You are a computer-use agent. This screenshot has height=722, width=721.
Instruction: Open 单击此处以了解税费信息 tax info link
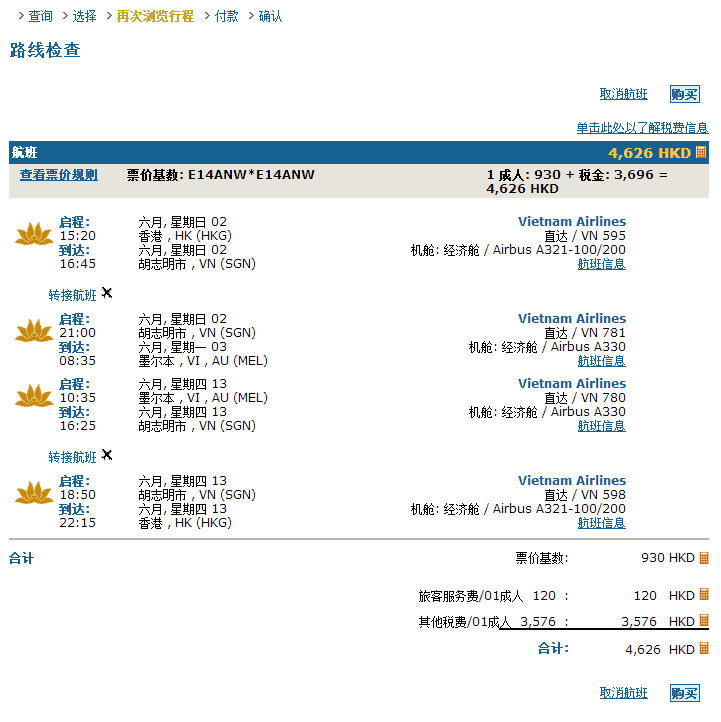pyautogui.click(x=642, y=128)
